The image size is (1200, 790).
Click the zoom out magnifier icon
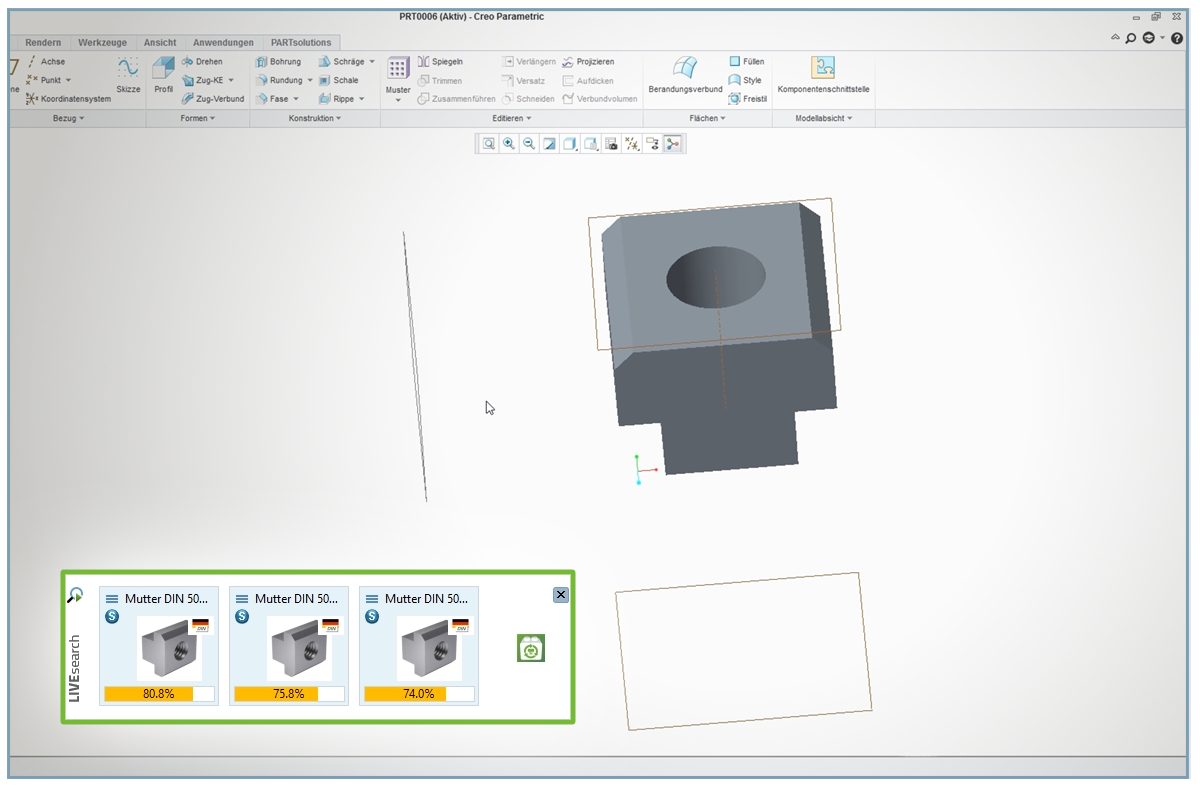(529, 144)
